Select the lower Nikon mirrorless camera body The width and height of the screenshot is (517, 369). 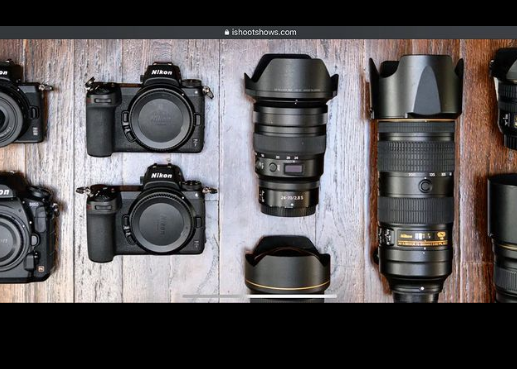[x=147, y=213]
